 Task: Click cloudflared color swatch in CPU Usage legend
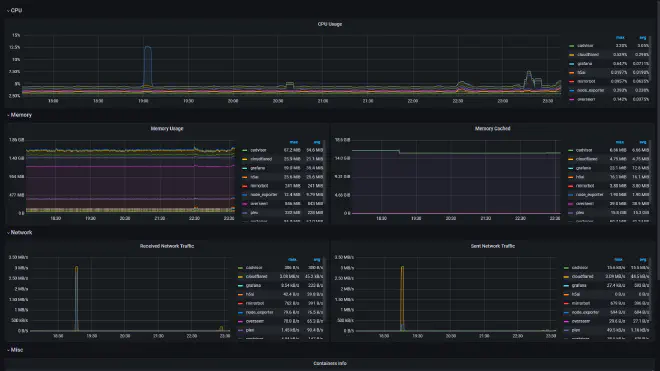(x=571, y=55)
